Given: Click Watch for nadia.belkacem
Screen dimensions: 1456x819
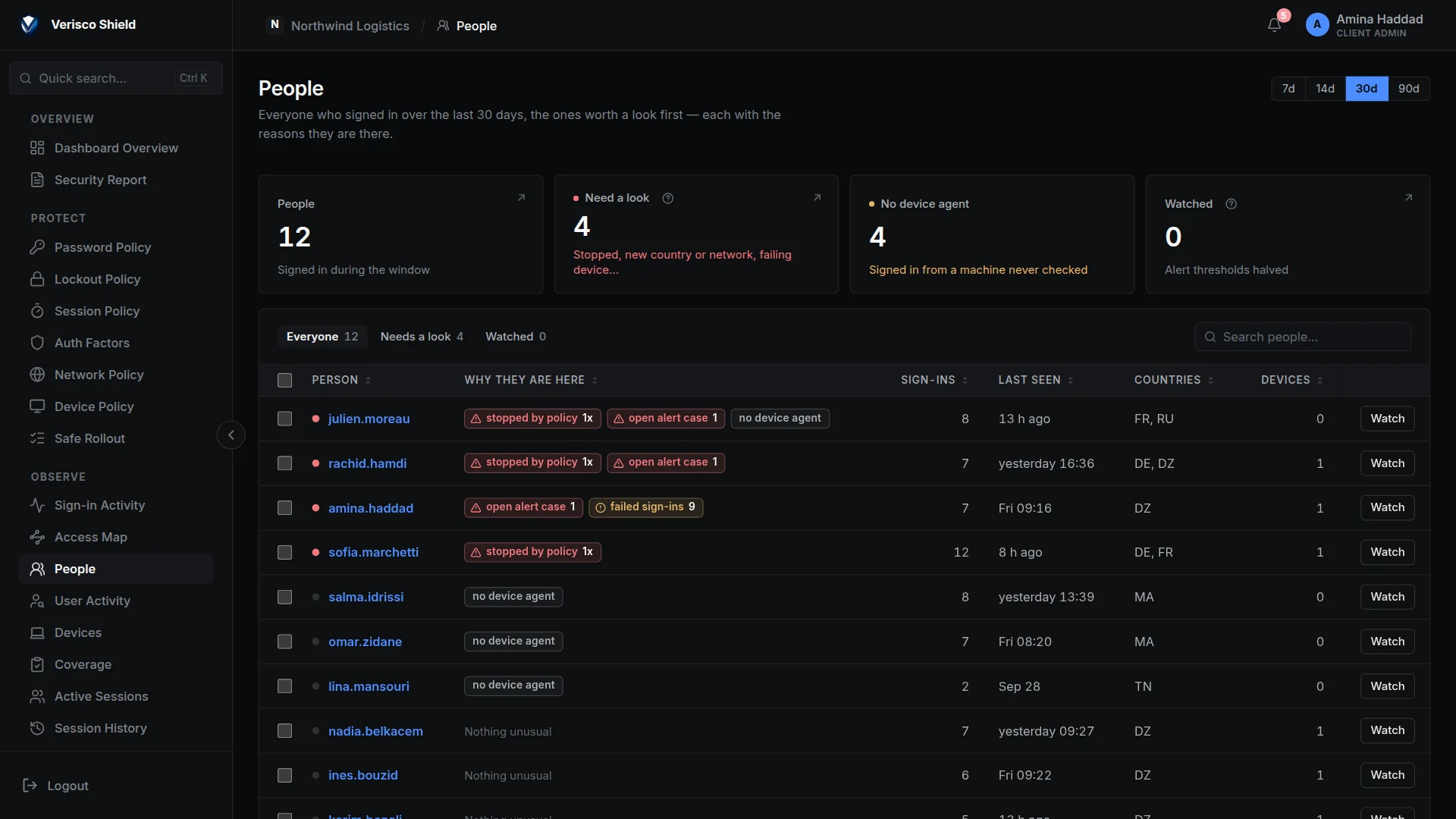Looking at the screenshot, I should [x=1387, y=730].
